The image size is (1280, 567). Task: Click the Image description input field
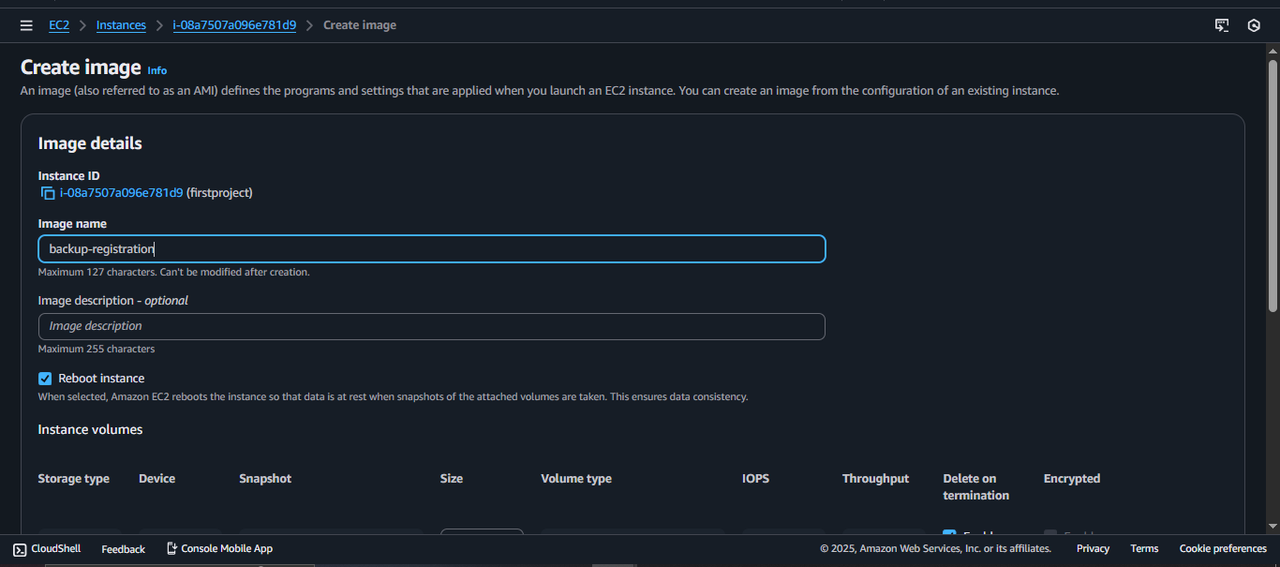click(x=432, y=326)
